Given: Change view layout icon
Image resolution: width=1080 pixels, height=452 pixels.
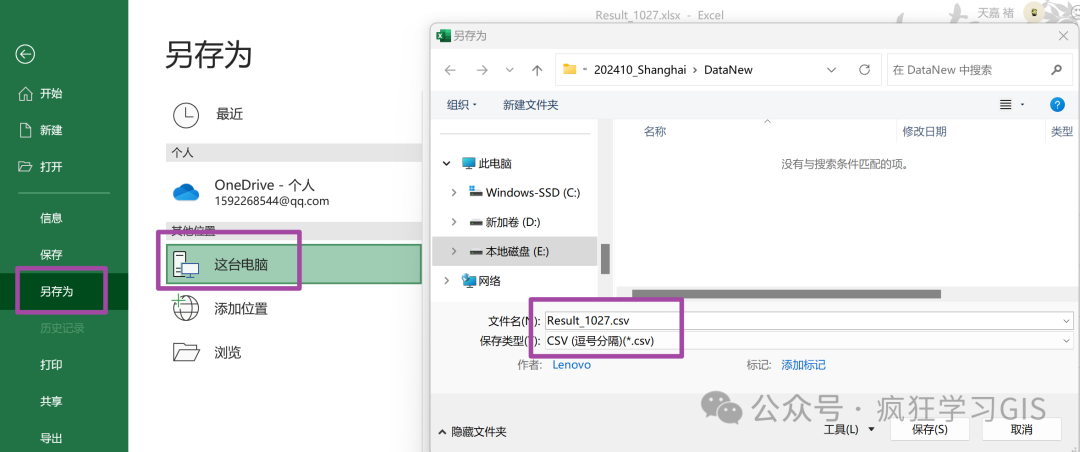Looking at the screenshot, I should point(1006,105).
